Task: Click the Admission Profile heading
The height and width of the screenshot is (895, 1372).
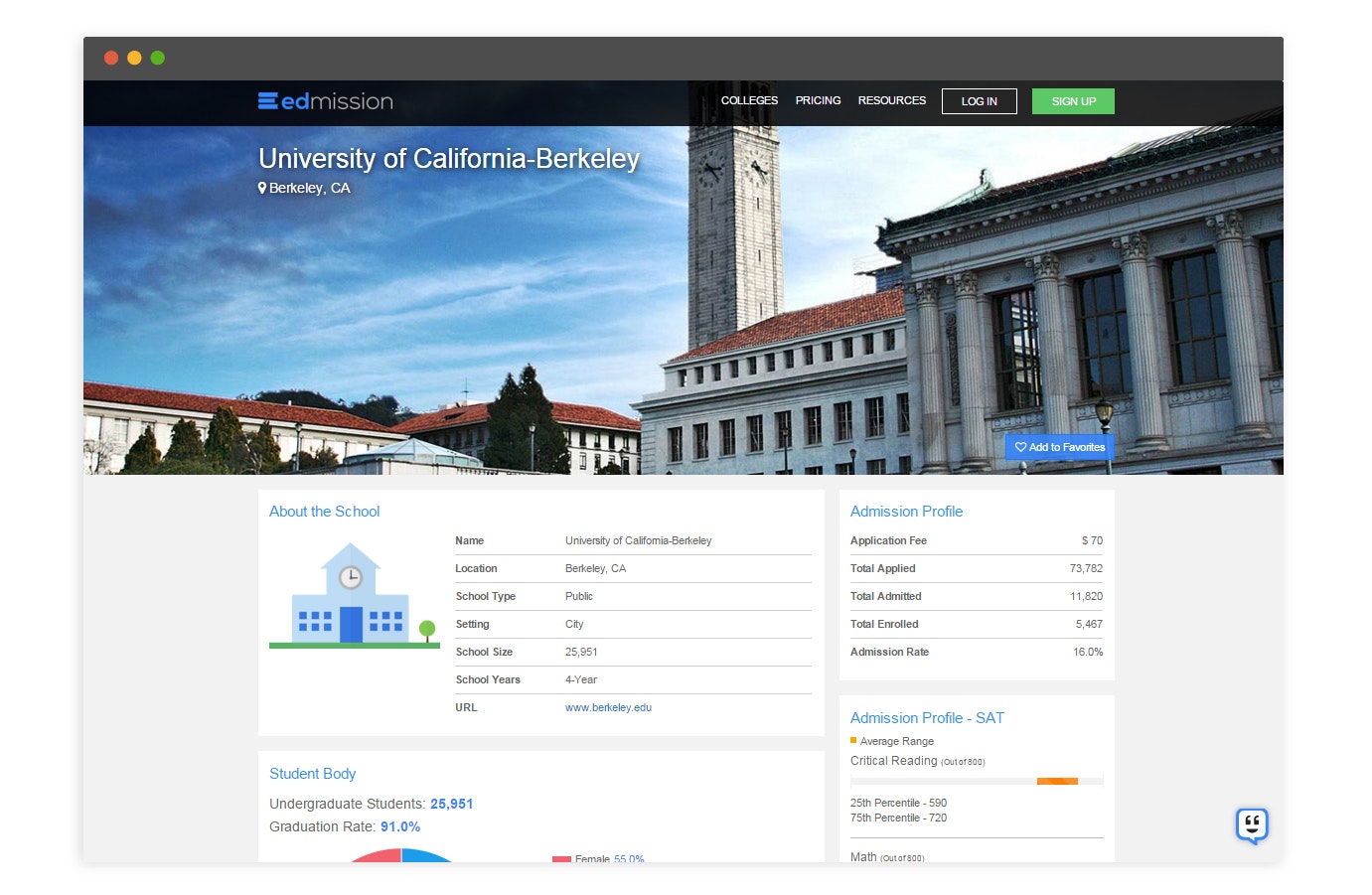Action: pos(906,512)
